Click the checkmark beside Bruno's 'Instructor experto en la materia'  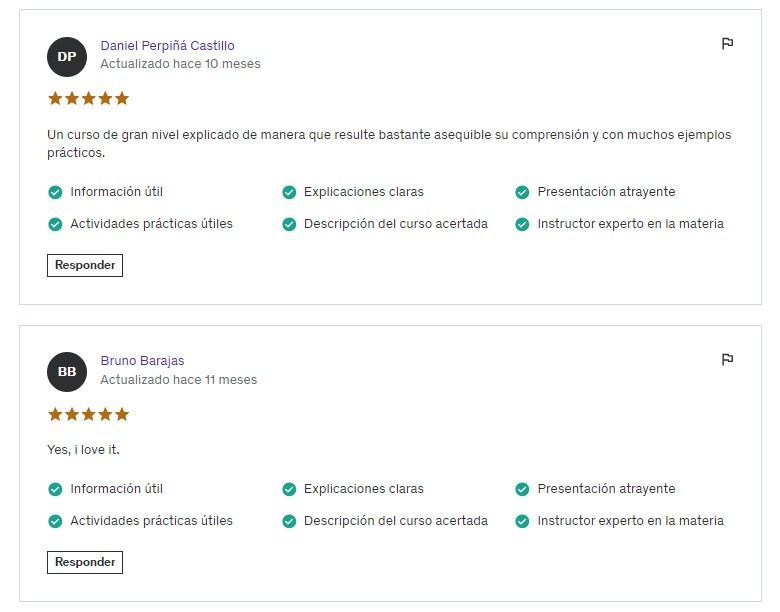click(x=522, y=521)
